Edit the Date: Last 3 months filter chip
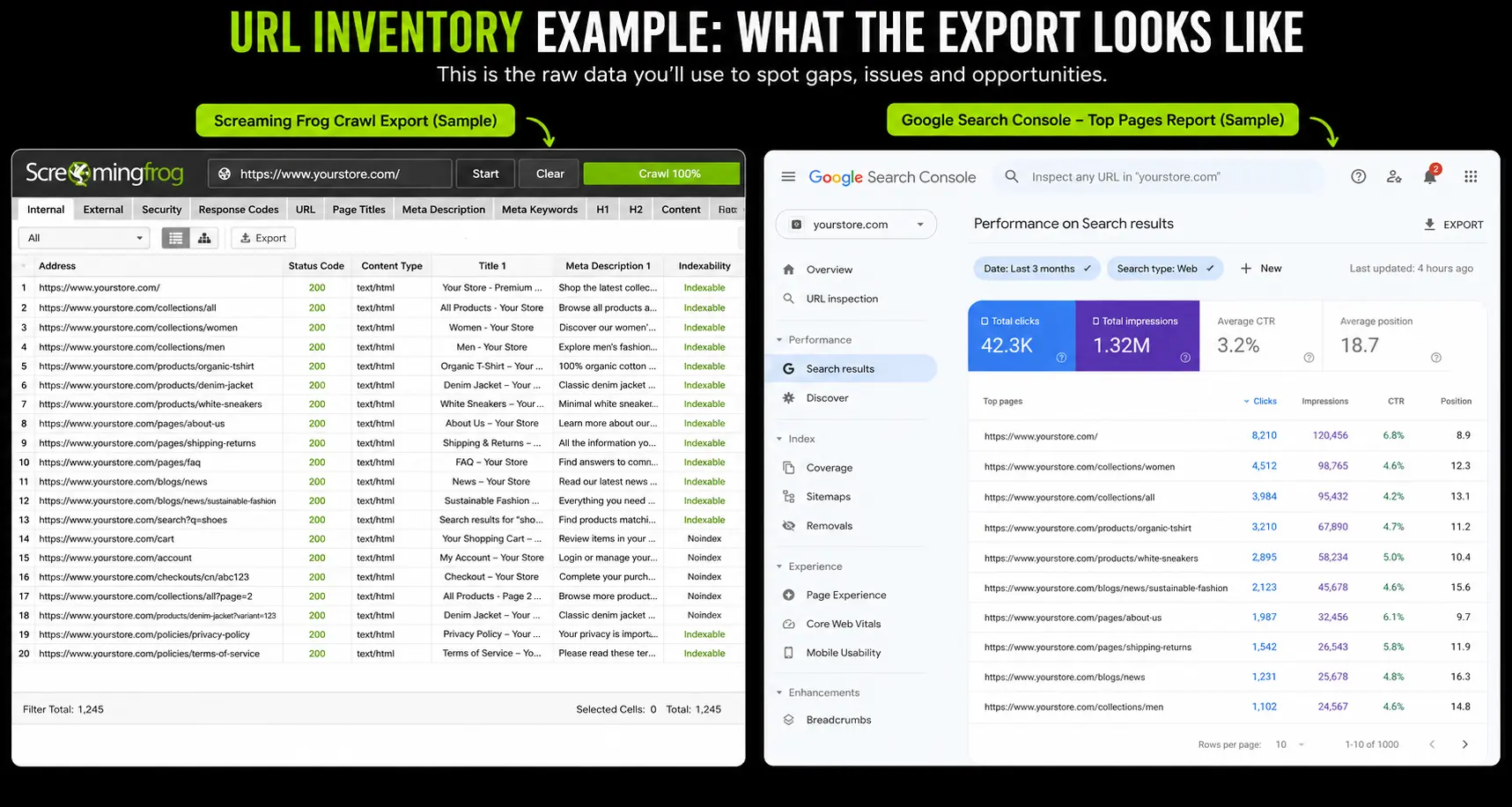 tap(1036, 269)
